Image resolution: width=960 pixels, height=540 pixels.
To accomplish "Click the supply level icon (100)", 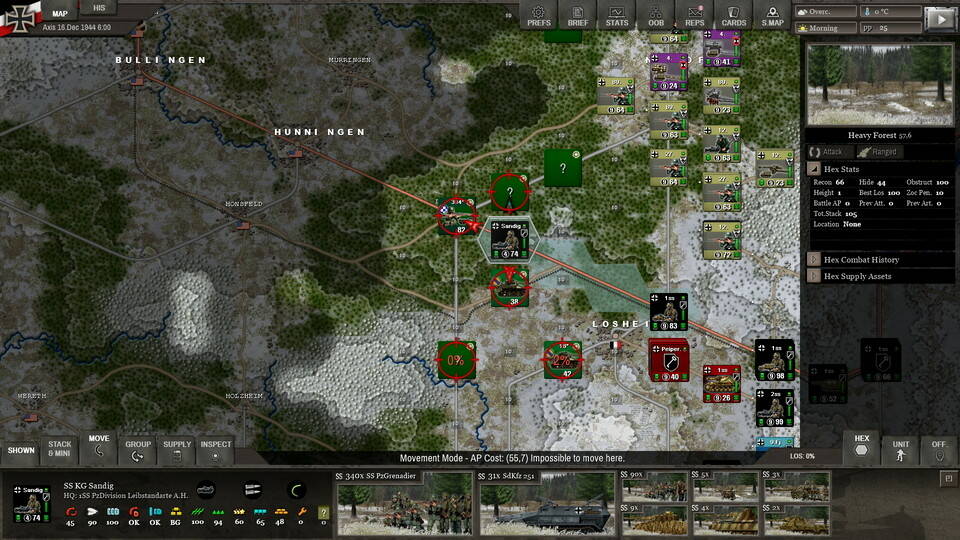I will coord(113,512).
